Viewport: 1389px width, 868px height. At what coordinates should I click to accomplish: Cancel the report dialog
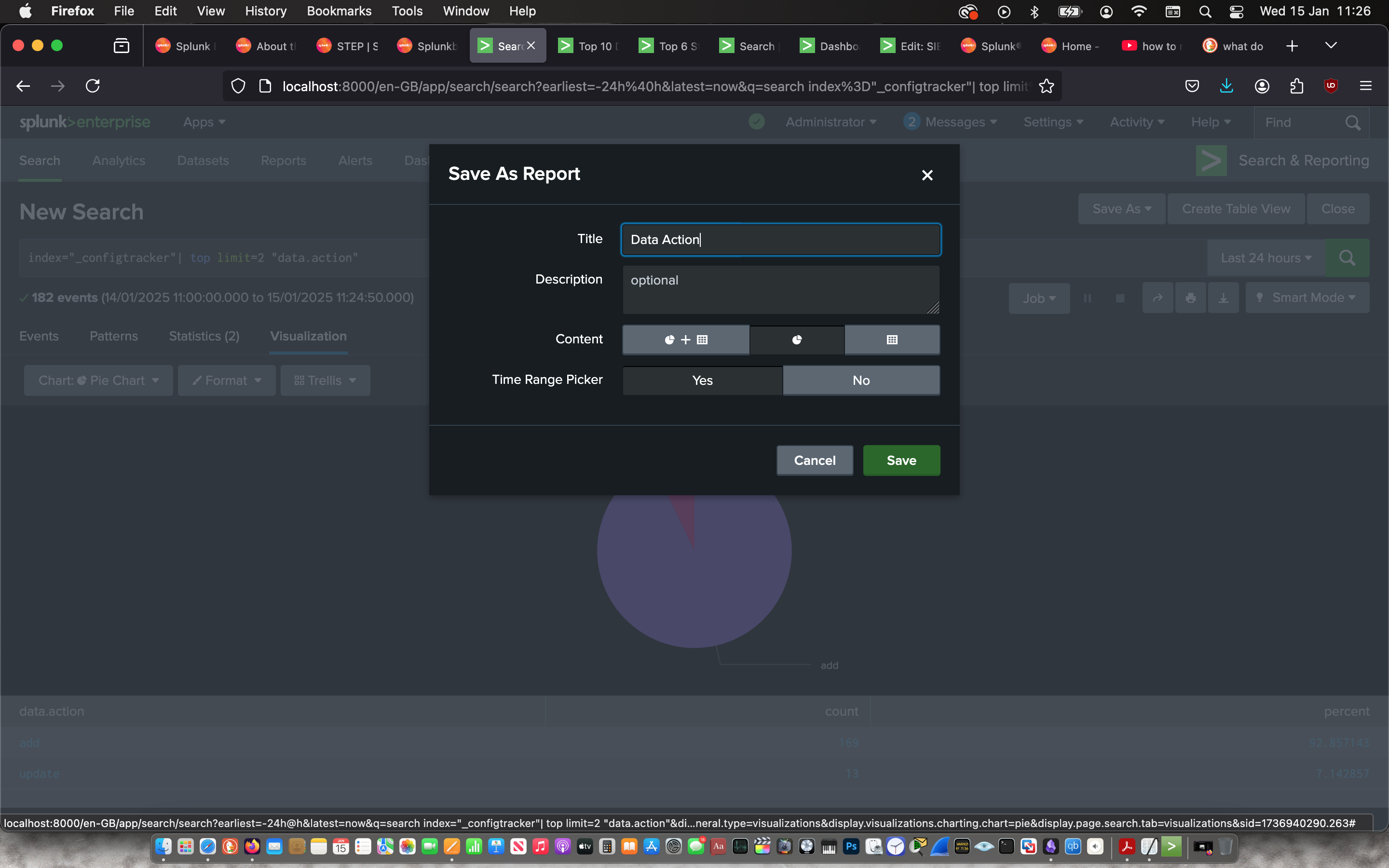tap(814, 461)
